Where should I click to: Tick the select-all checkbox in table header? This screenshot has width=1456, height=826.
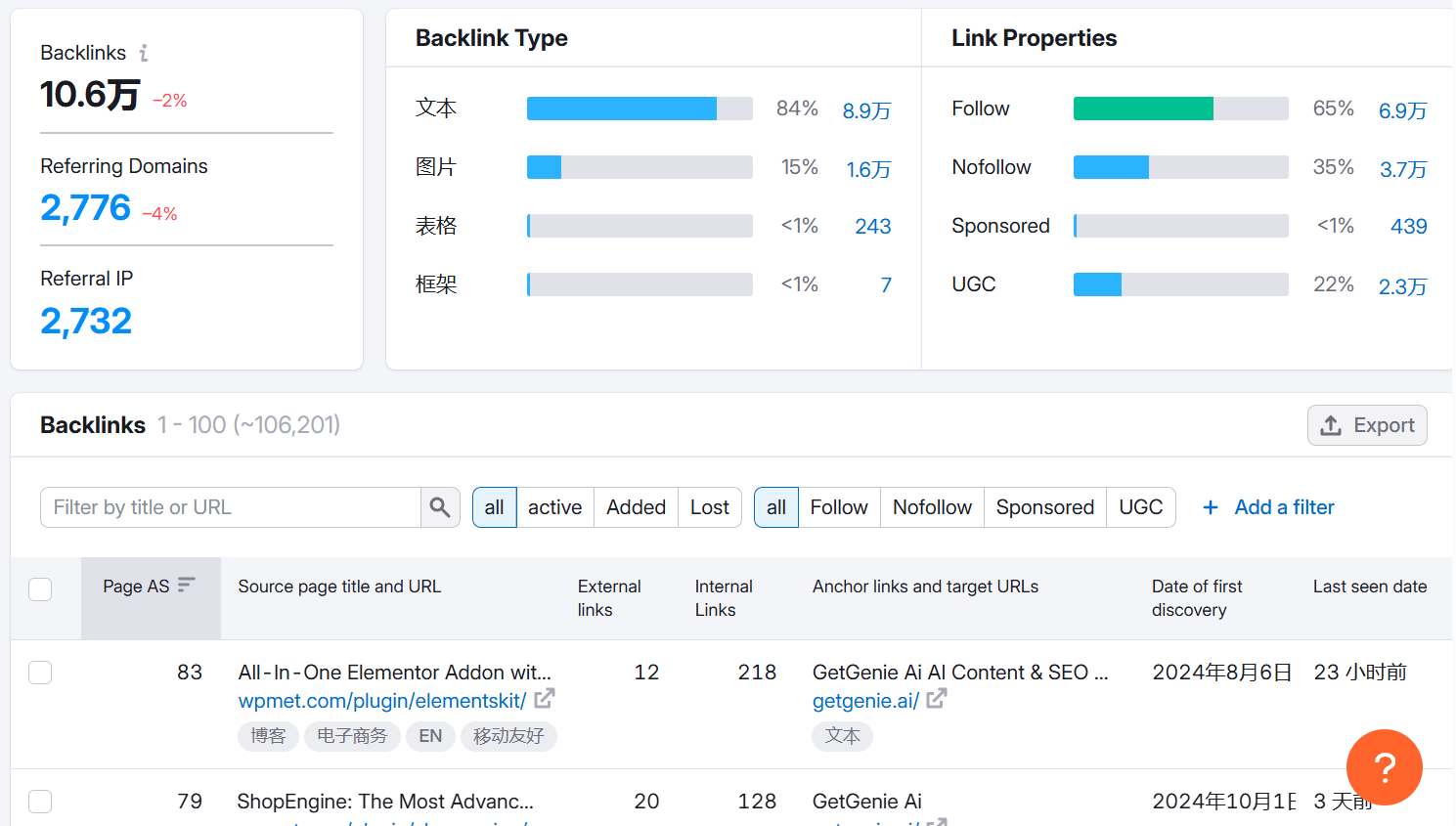[x=40, y=589]
